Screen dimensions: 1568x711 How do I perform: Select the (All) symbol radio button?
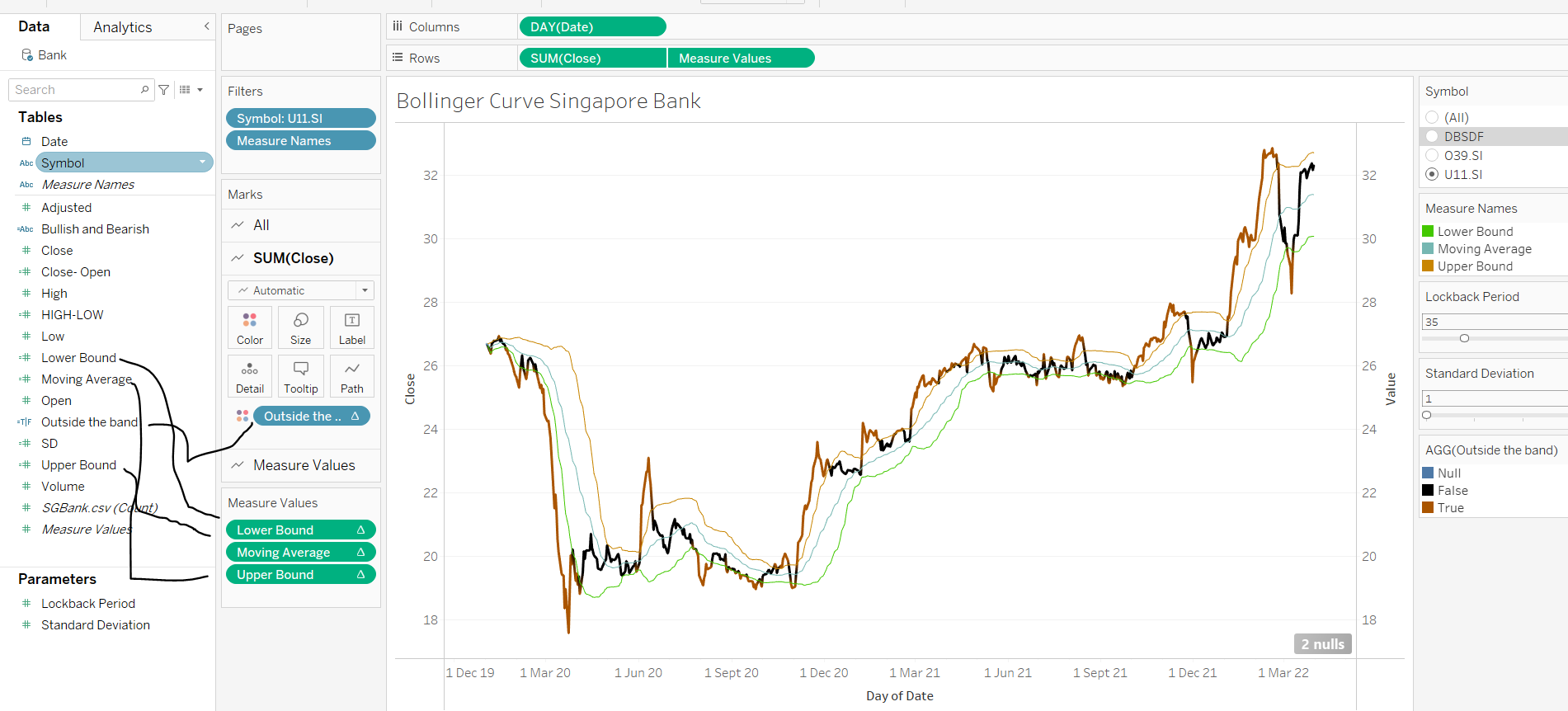click(1432, 118)
